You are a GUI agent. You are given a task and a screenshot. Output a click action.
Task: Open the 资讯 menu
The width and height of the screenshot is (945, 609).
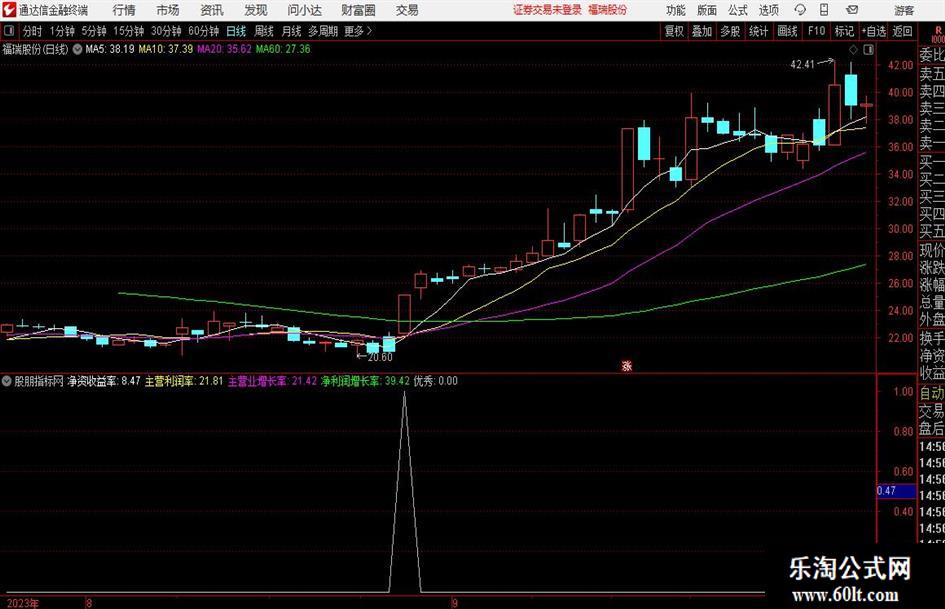pyautogui.click(x=212, y=10)
